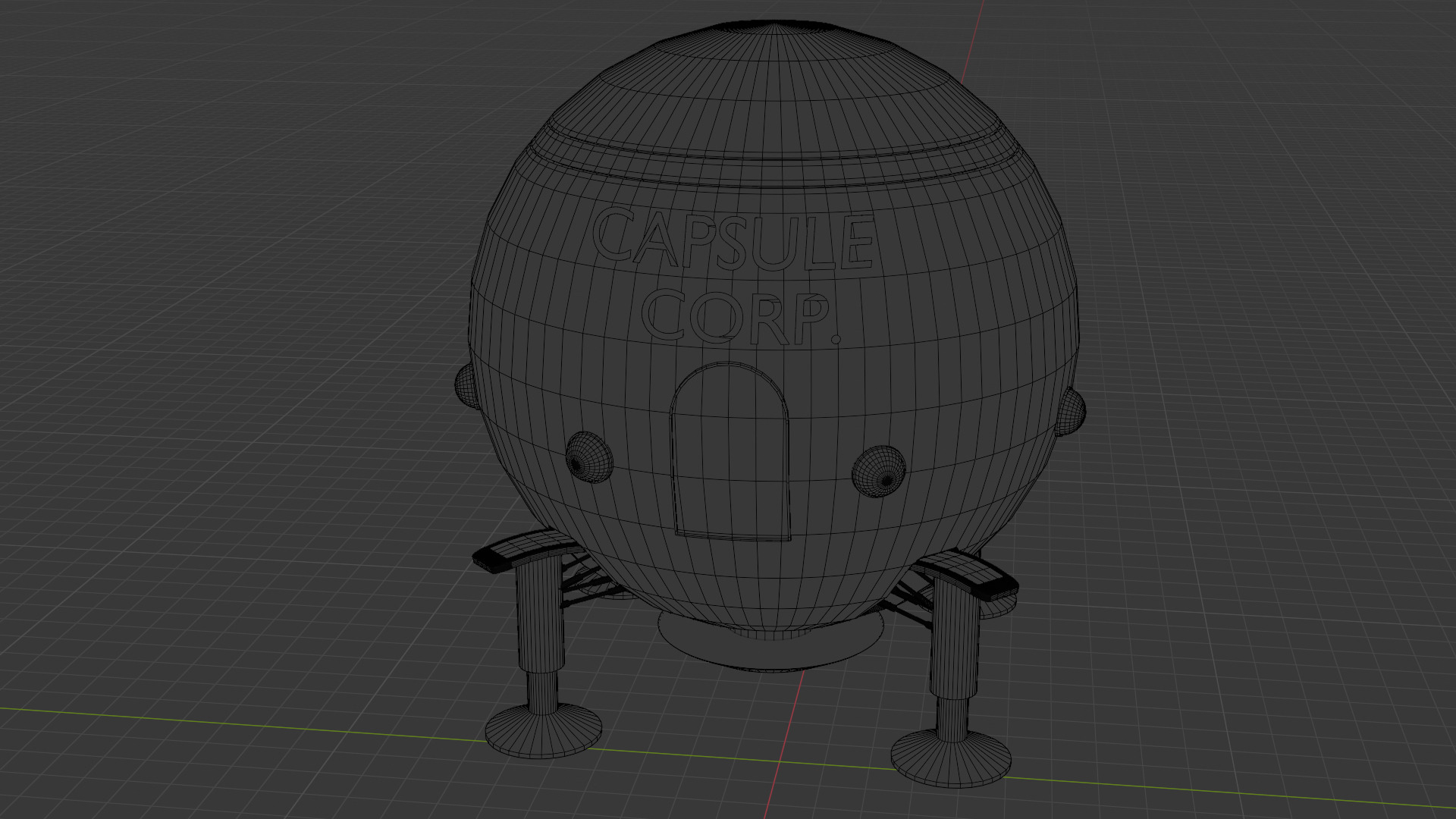Select the top pole cap of the sphere
The height and width of the screenshot is (819, 1456).
pos(773,27)
